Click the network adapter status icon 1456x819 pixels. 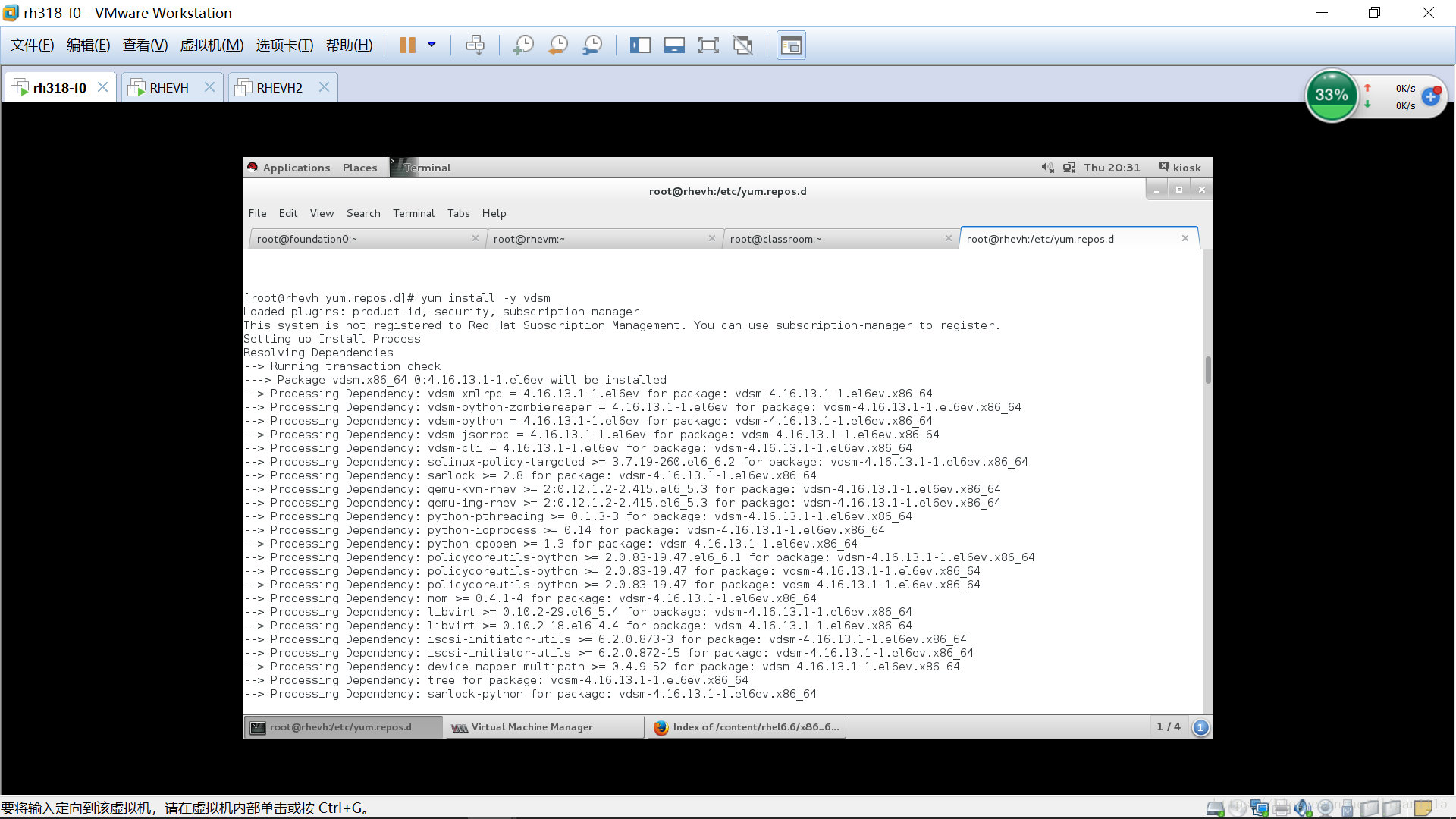tap(1260, 808)
